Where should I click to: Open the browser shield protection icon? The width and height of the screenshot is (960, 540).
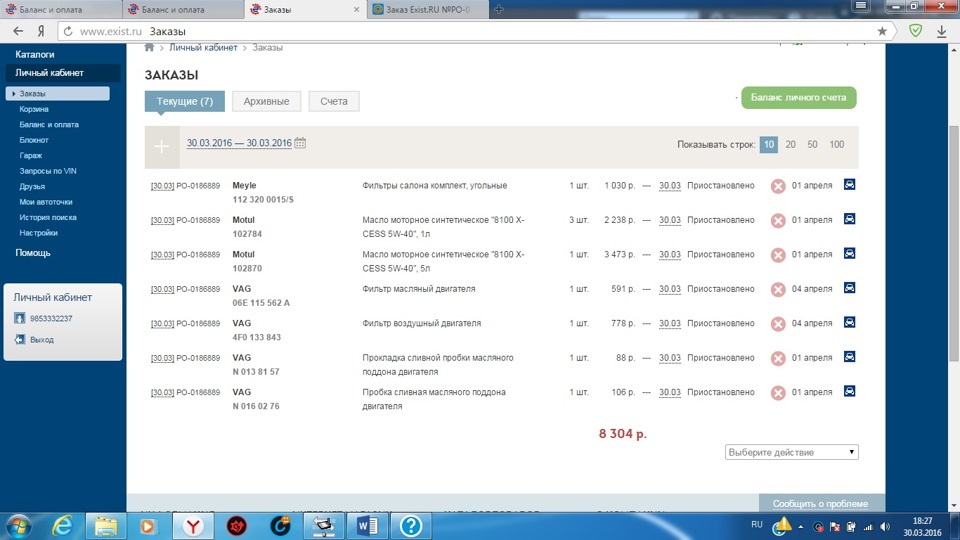click(x=915, y=31)
